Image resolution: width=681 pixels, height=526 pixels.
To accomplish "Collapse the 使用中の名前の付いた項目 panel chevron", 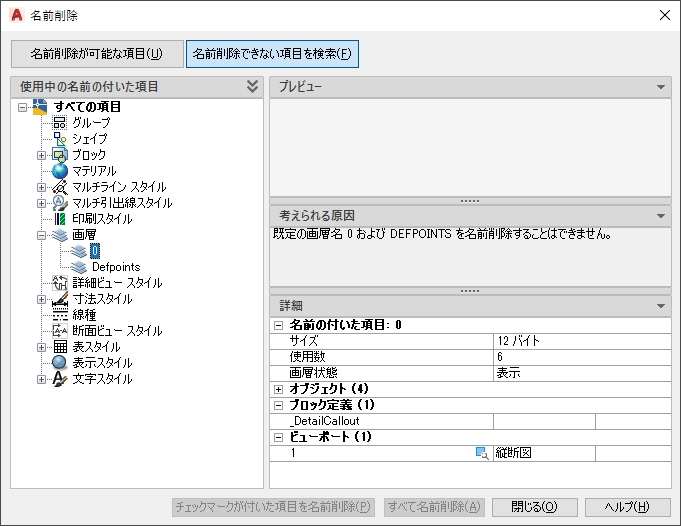I will (x=252, y=86).
